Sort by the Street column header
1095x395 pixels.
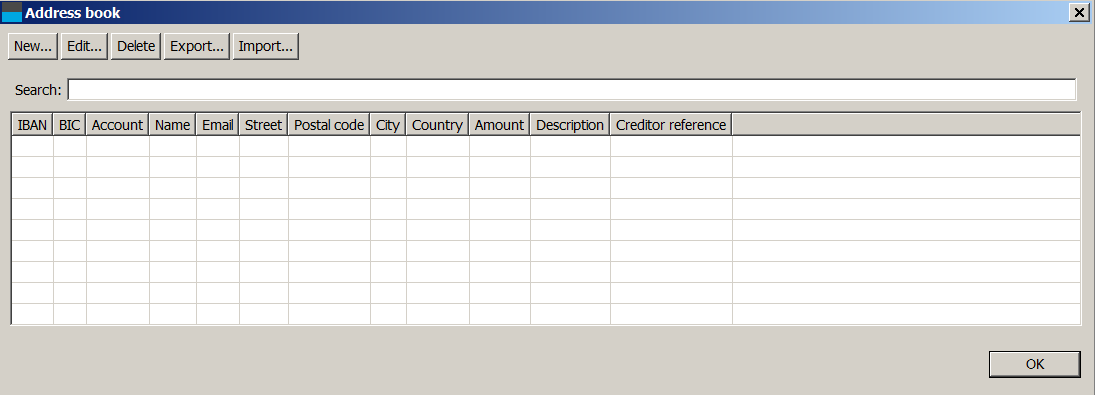tap(263, 125)
